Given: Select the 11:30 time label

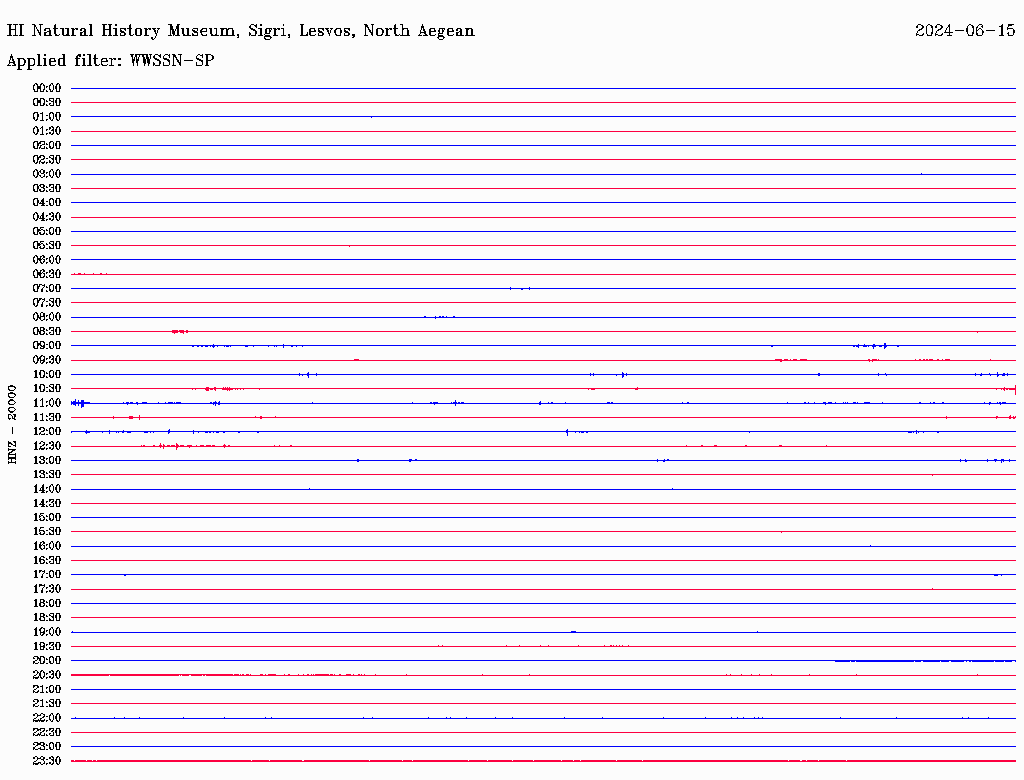Looking at the screenshot, I should tap(47, 417).
